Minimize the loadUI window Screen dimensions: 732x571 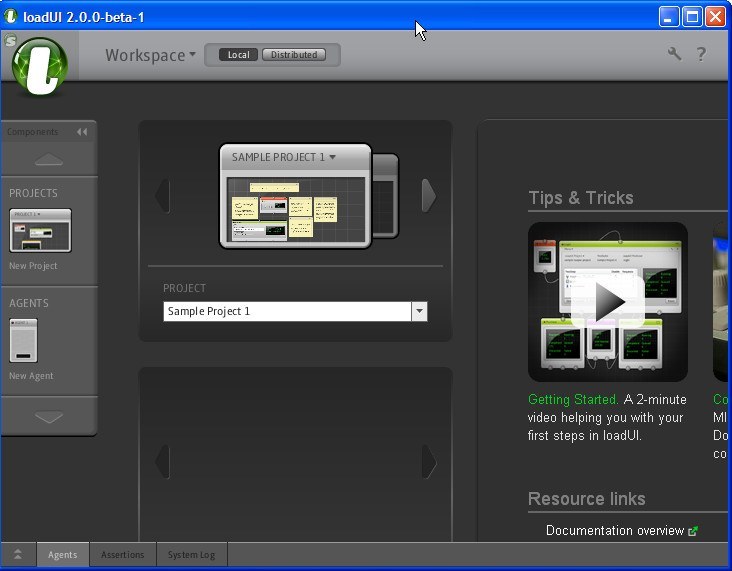(669, 17)
